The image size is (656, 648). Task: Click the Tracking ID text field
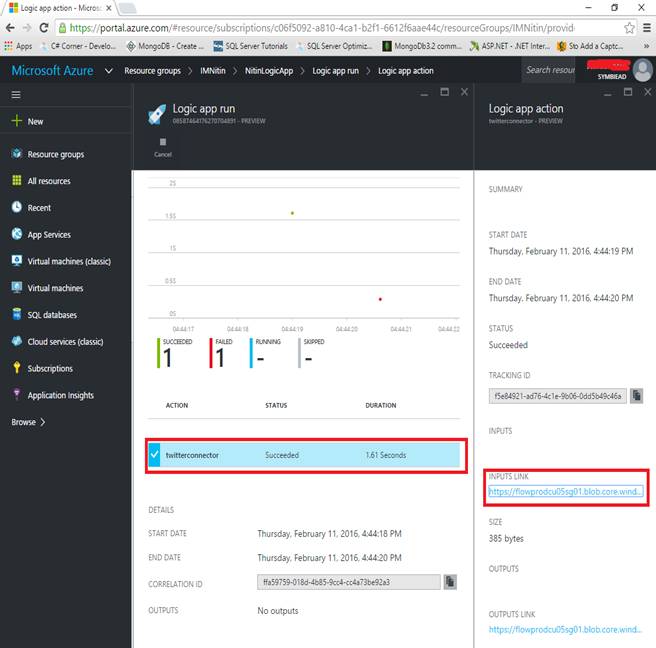click(x=557, y=396)
